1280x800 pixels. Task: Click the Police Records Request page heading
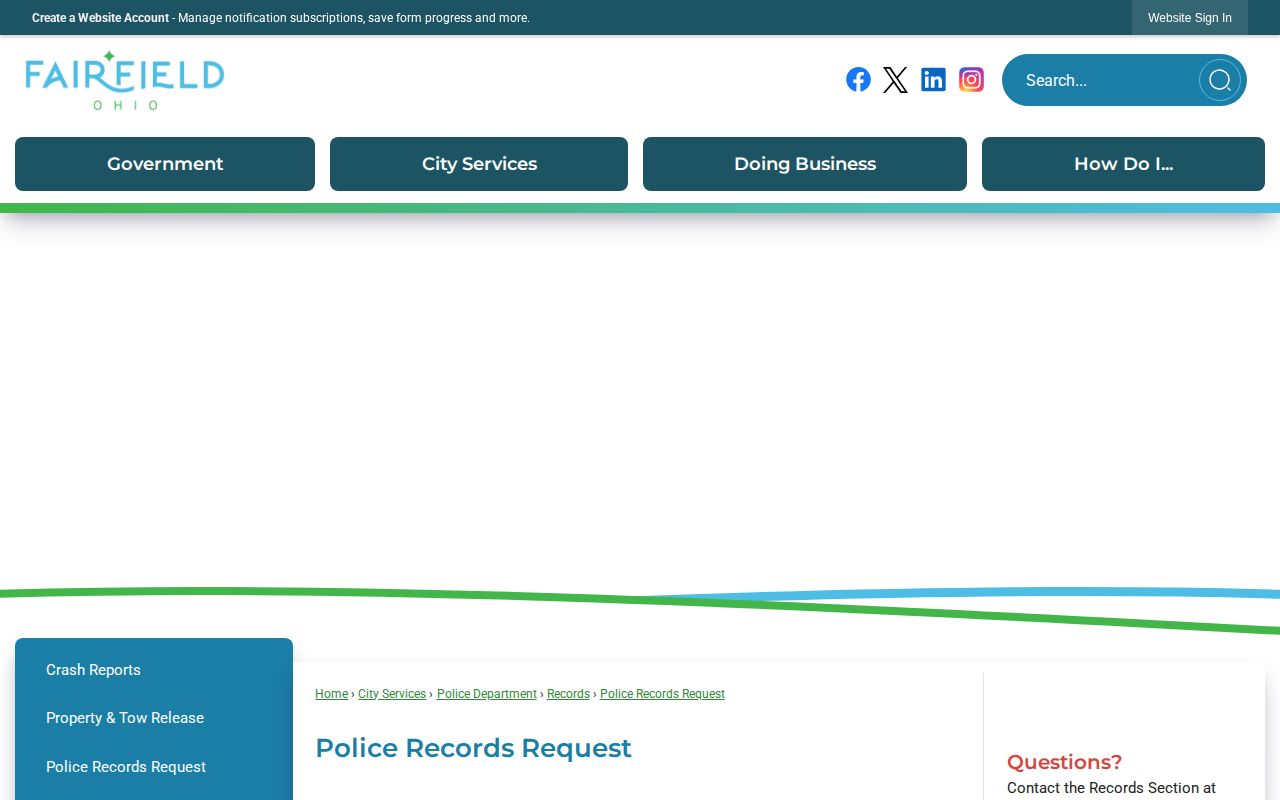[473, 748]
